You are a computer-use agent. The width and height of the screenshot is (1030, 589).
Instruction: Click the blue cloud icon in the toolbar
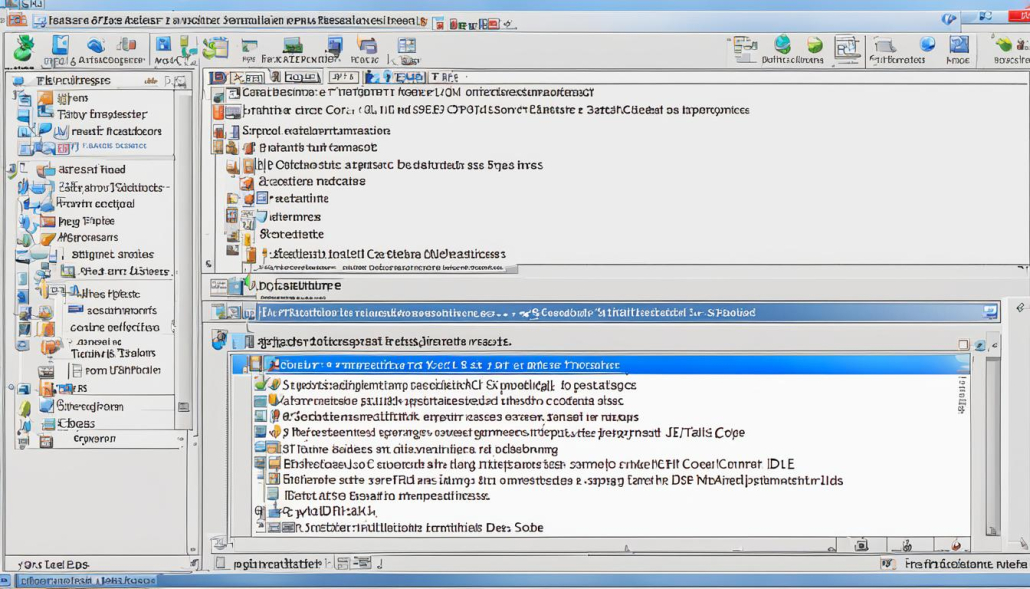(96, 45)
